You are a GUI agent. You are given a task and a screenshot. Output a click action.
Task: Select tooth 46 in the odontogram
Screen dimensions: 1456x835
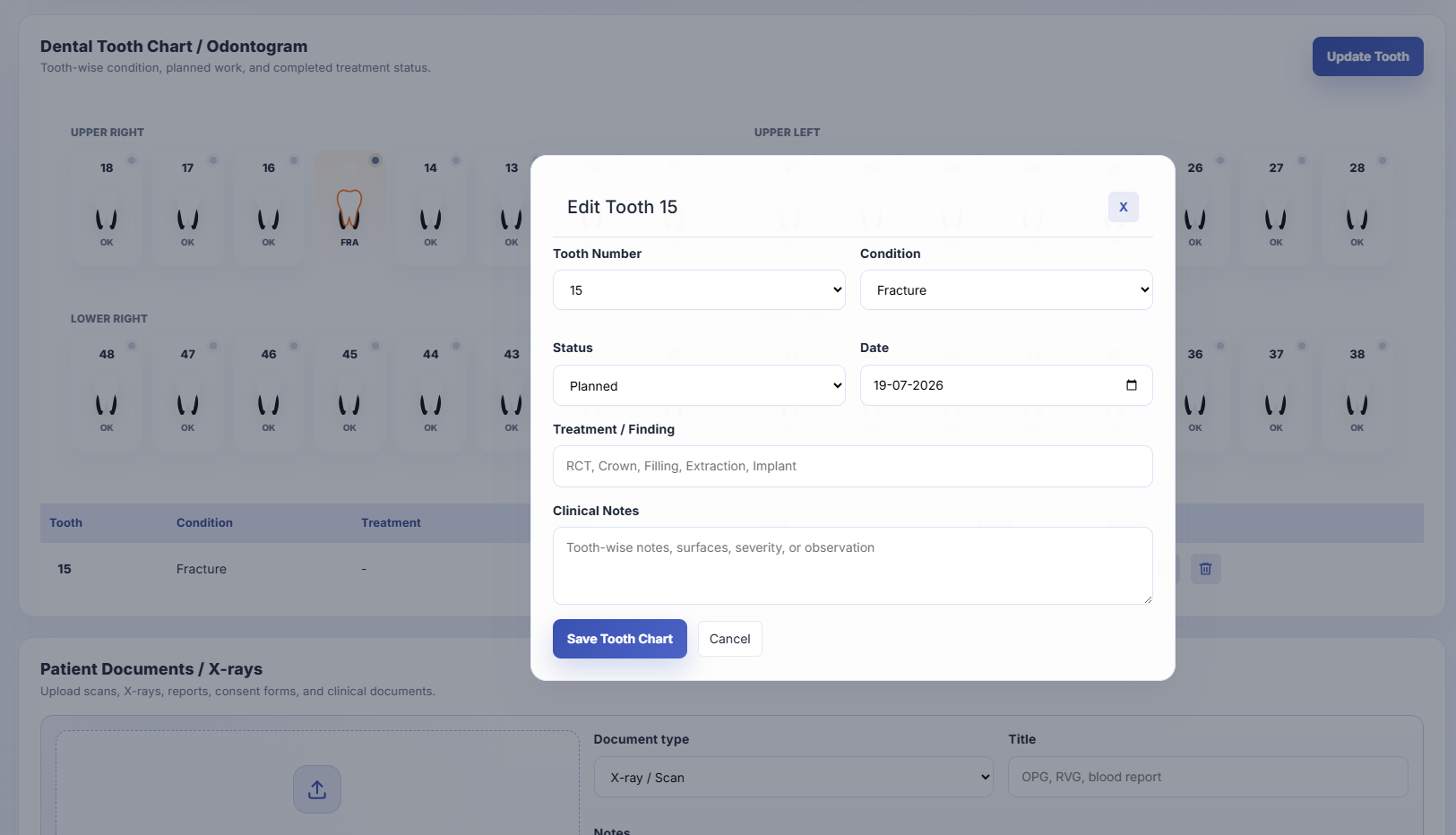coord(269,393)
